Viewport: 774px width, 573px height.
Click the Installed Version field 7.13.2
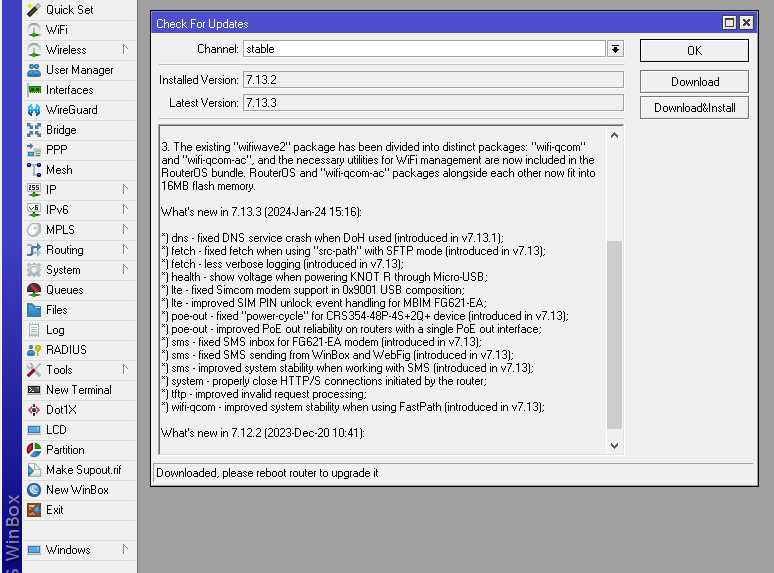coord(433,80)
